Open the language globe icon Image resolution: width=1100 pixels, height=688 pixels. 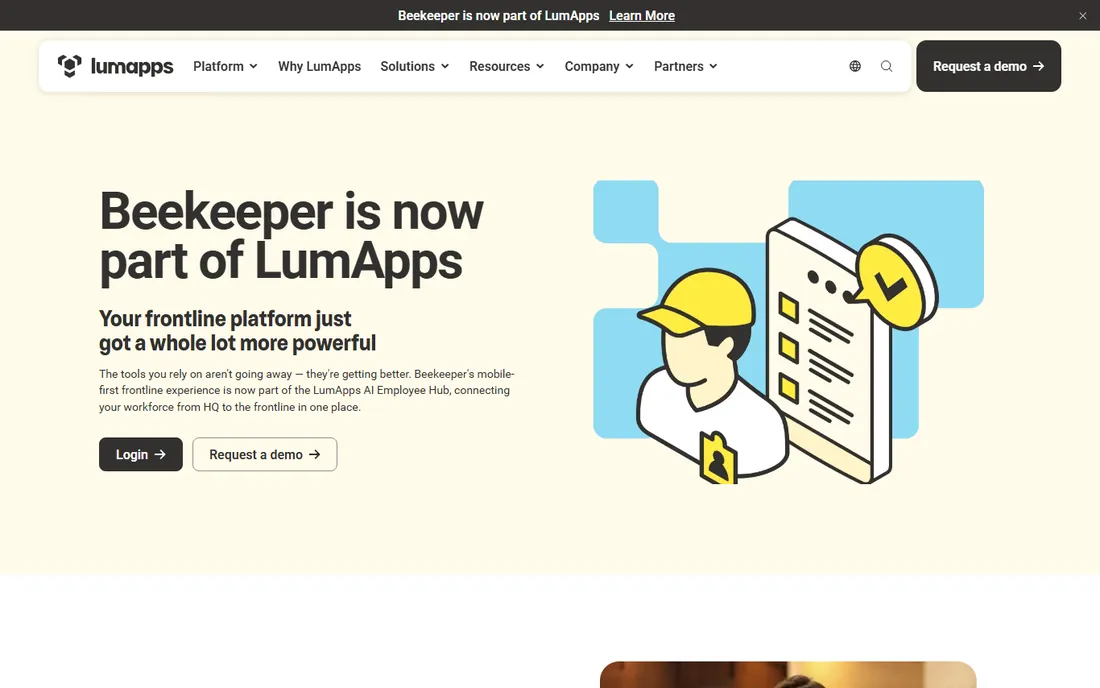tap(854, 66)
